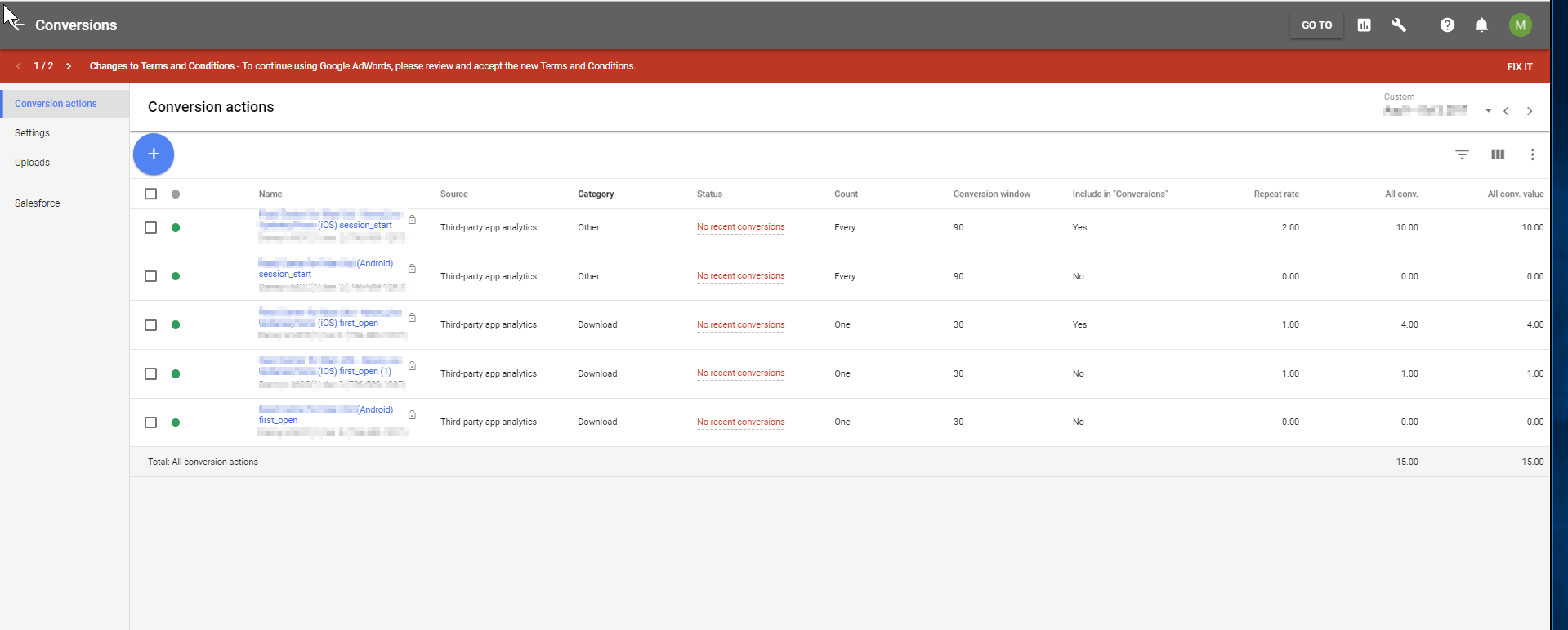Screen dimensions: 1568x630
Task: Open the Custom date range dropdown
Action: point(1438,110)
